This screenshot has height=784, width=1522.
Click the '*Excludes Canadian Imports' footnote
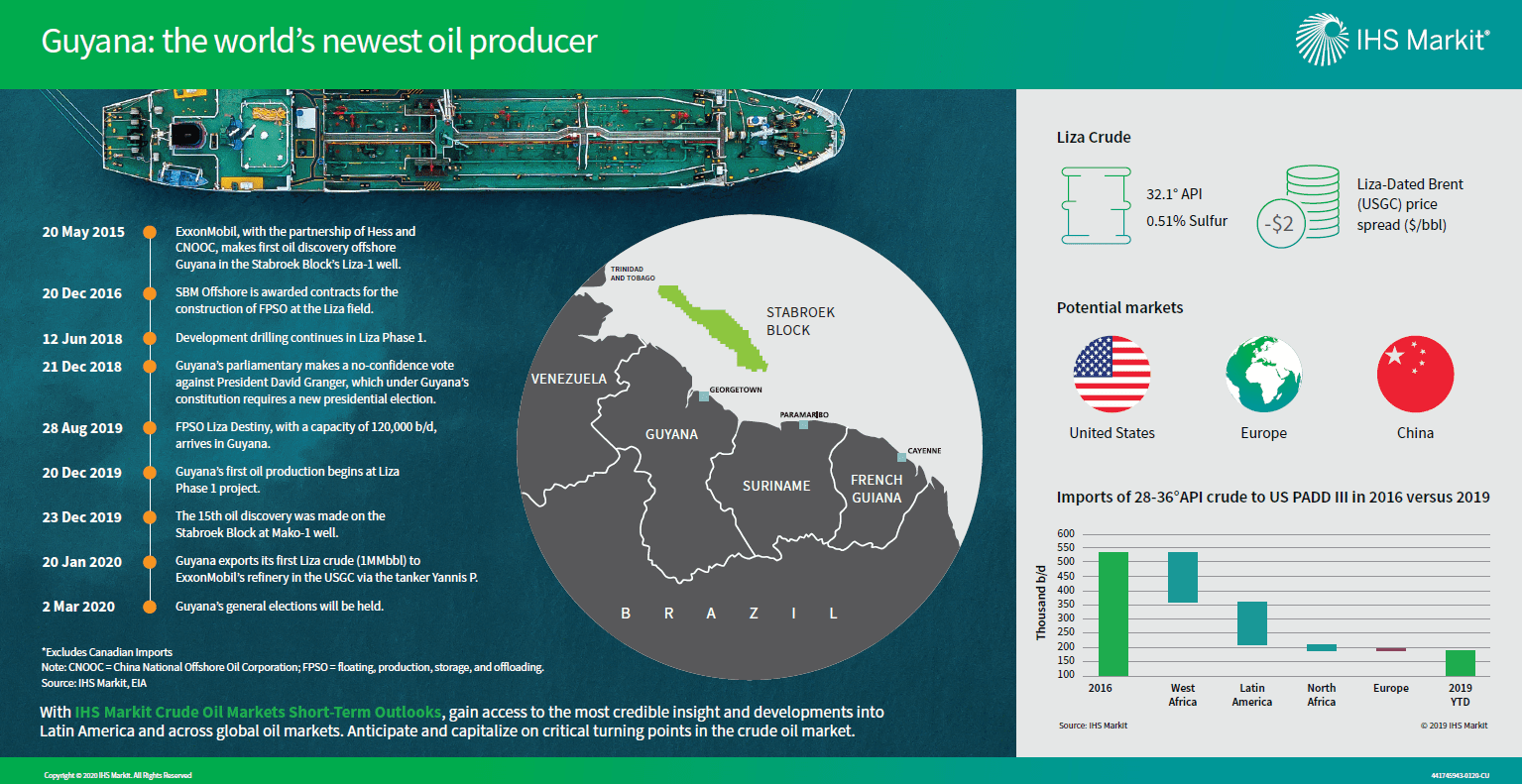point(107,652)
